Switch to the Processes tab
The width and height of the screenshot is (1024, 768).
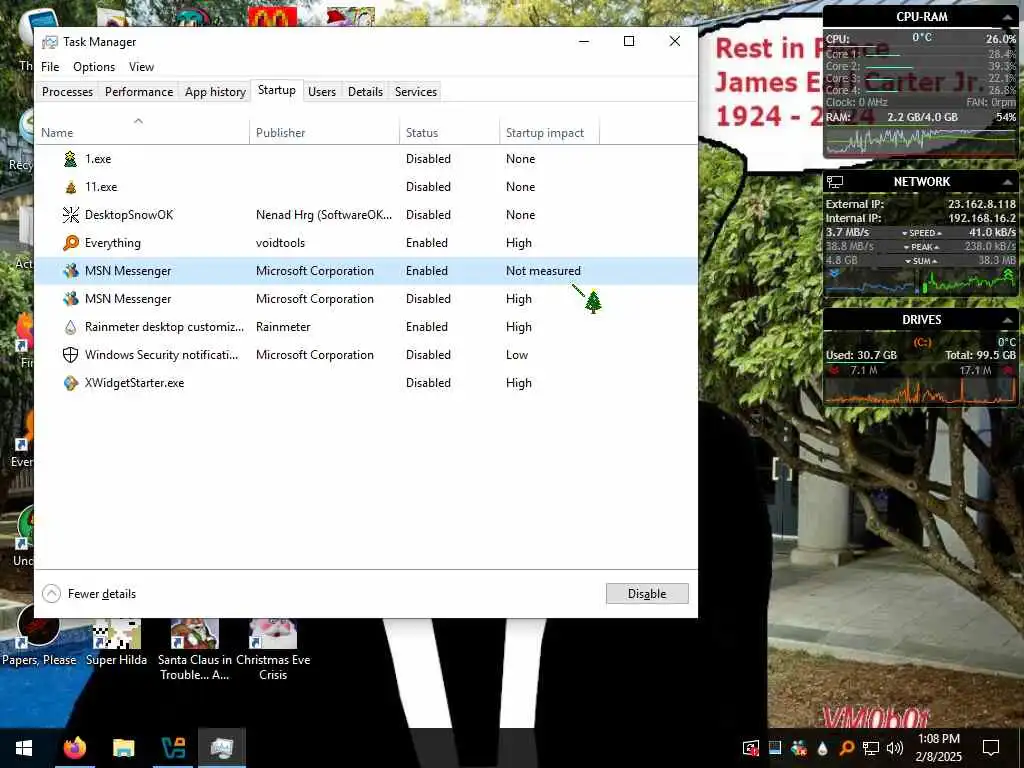67,92
